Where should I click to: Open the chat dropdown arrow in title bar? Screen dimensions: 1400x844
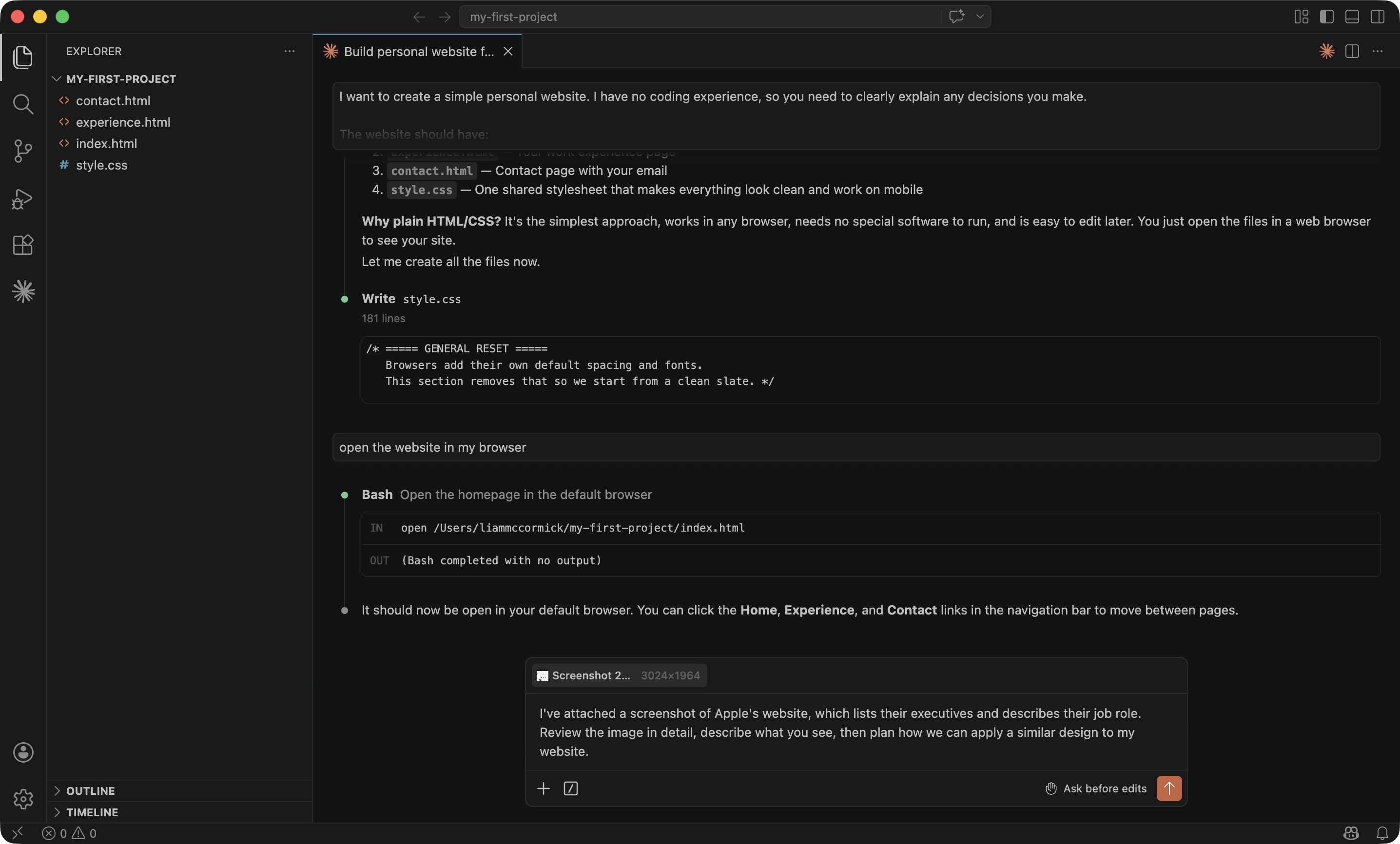click(x=980, y=17)
